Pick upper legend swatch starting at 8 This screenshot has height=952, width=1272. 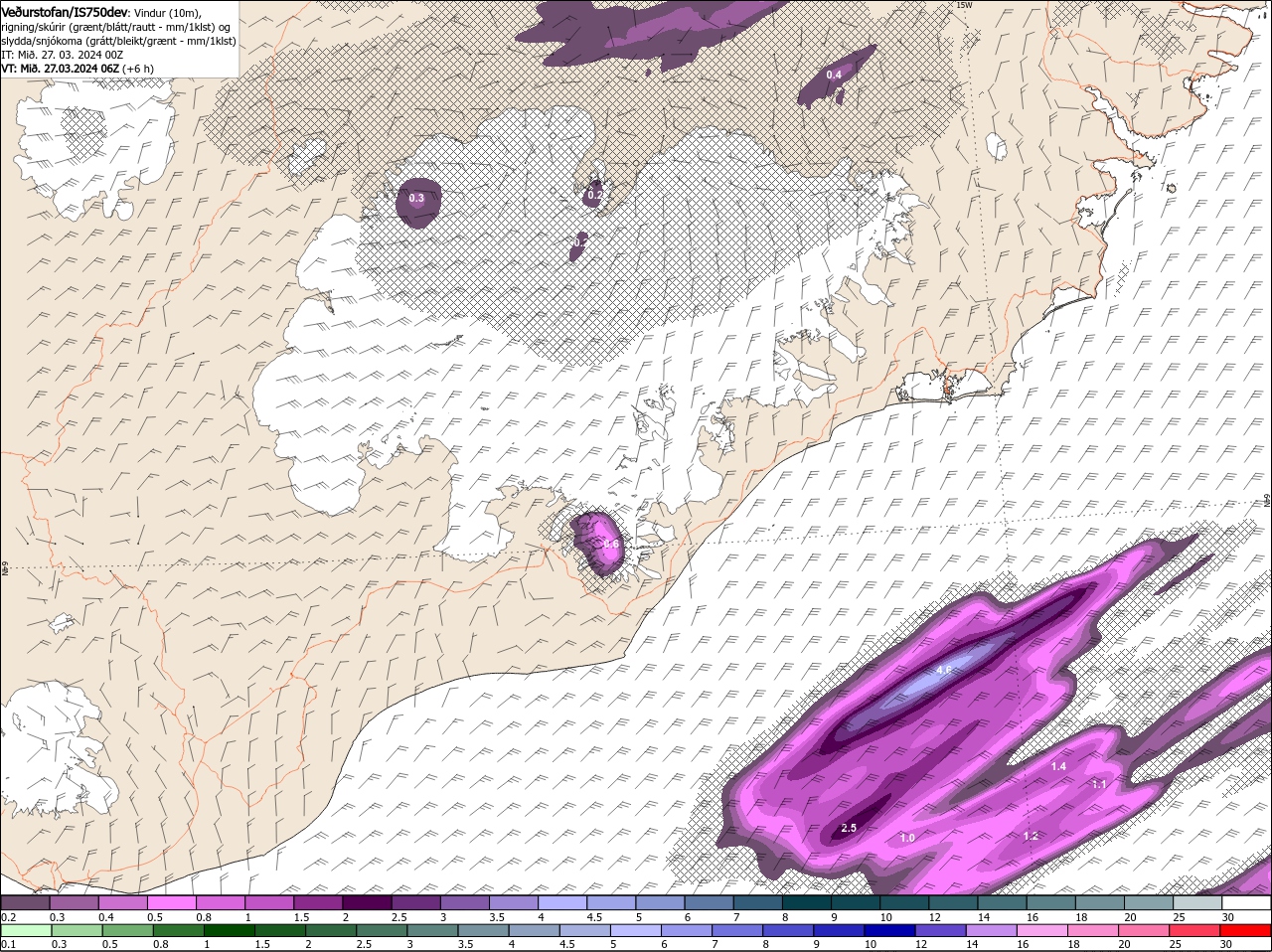[x=805, y=903]
